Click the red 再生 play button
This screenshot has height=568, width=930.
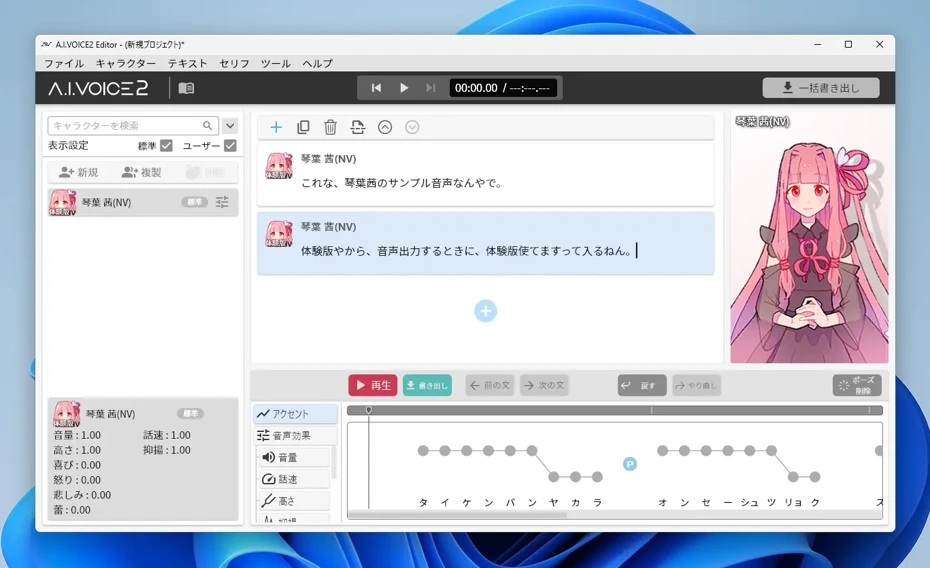[372, 385]
